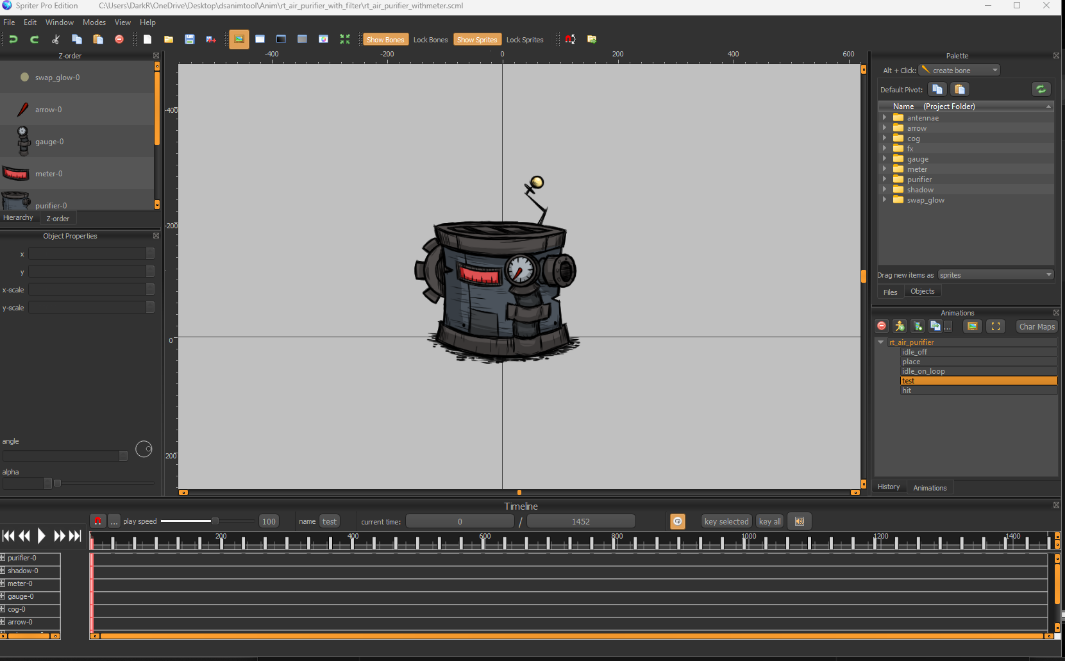Click the green zoom-to-fit arrows icon
Viewport: 1065px width, 661px height.
tap(345, 39)
